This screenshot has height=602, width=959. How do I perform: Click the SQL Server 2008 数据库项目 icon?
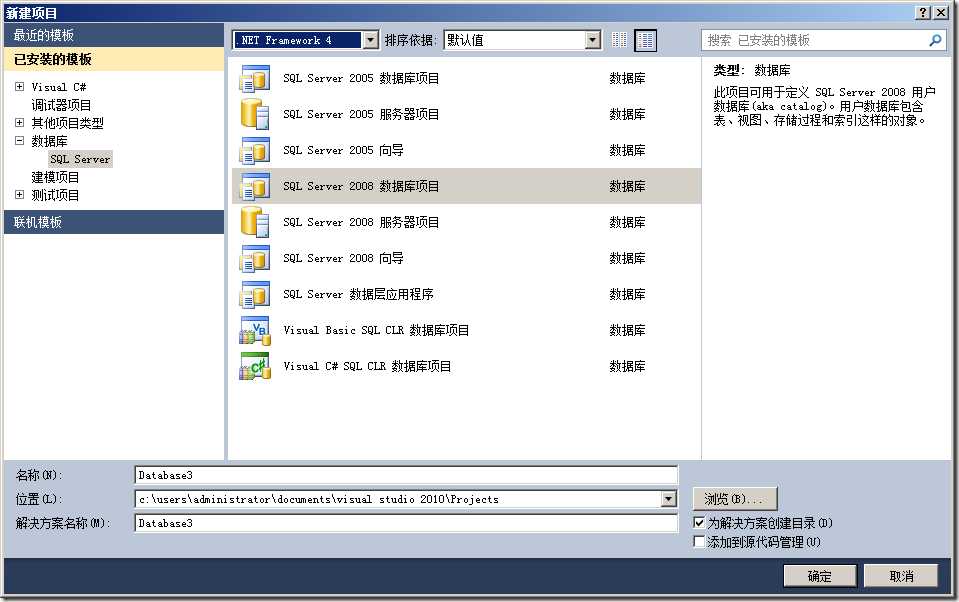click(255, 186)
